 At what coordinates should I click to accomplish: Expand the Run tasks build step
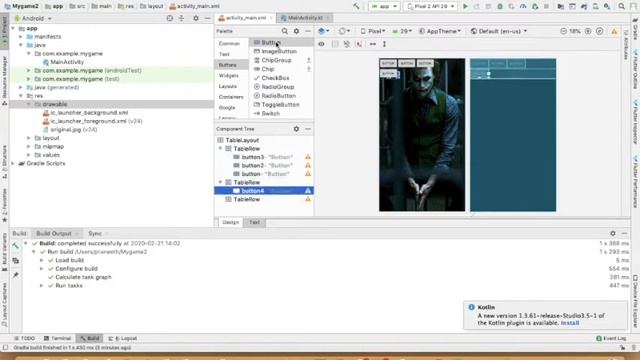(x=42, y=286)
